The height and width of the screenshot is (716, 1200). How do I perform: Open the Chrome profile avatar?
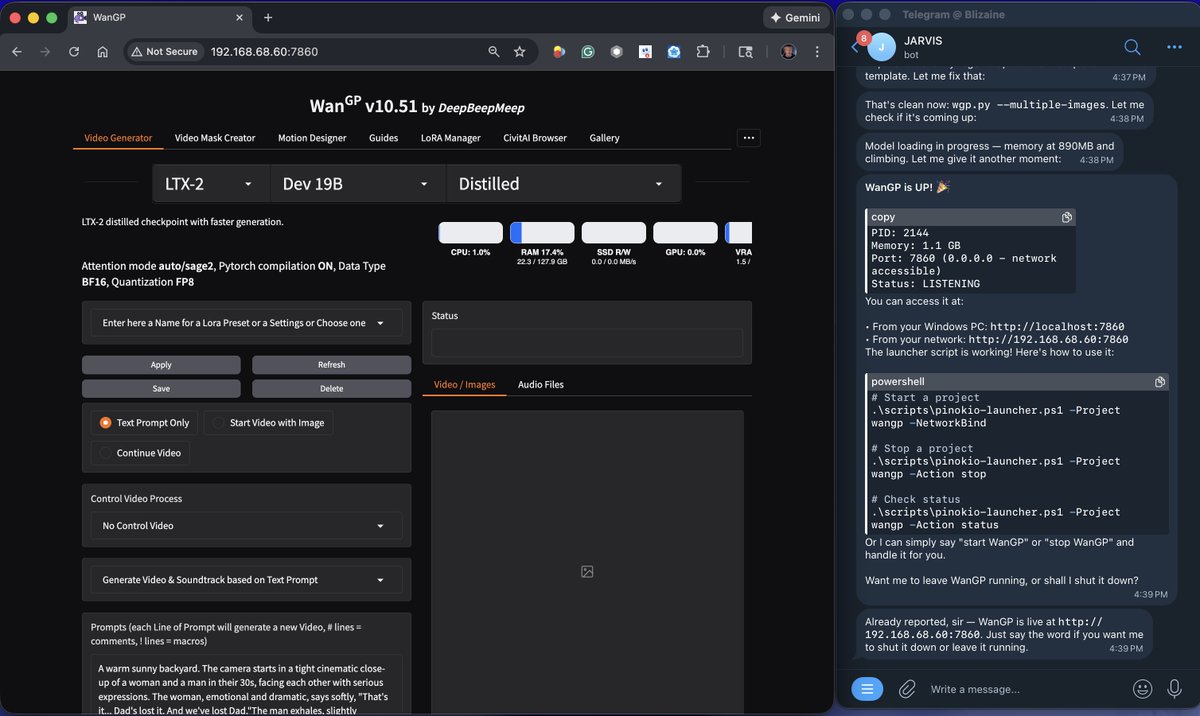point(788,51)
